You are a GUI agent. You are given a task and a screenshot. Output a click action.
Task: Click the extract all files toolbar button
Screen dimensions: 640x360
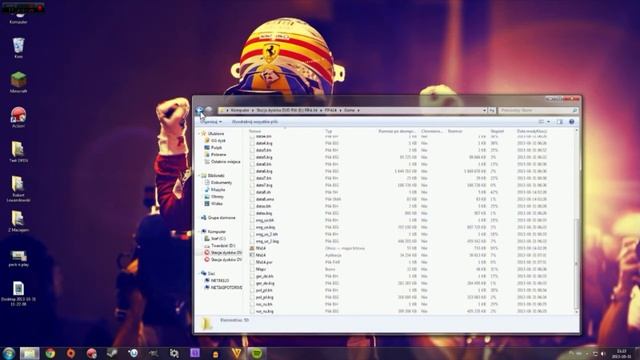pos(255,122)
